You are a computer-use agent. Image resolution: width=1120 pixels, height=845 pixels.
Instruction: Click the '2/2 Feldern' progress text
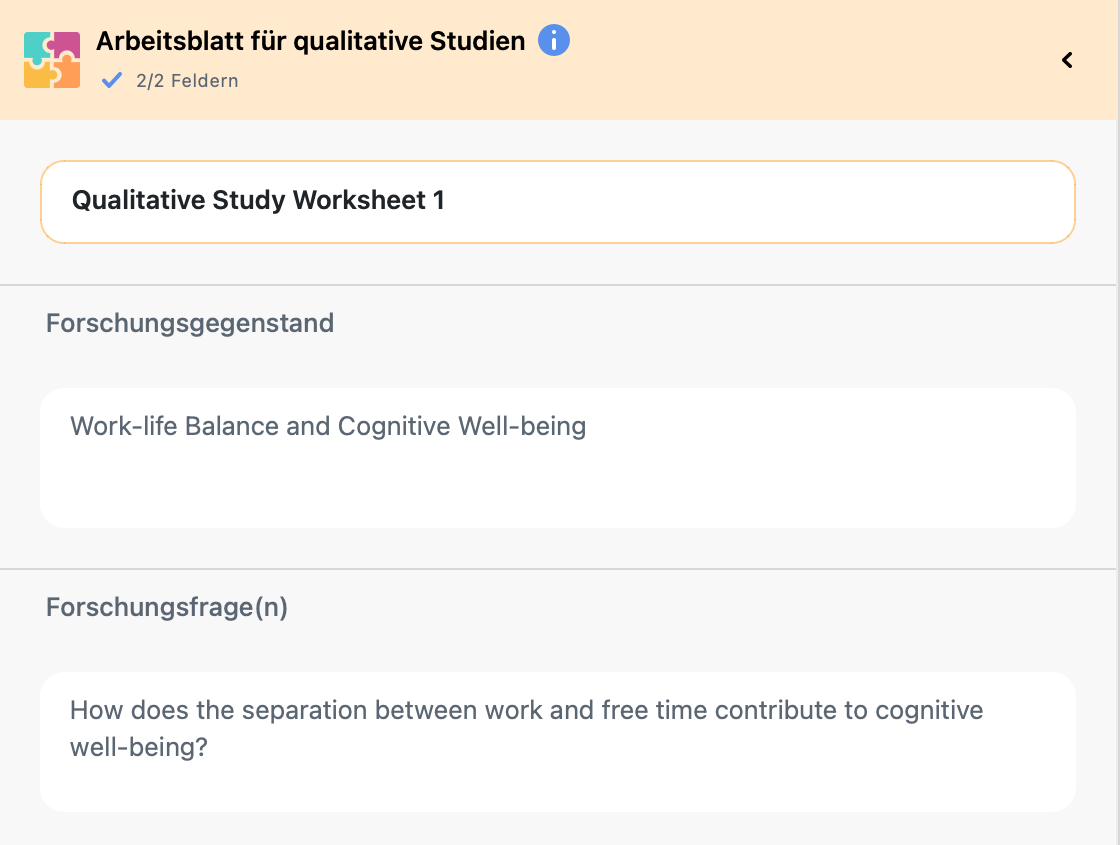click(x=187, y=81)
